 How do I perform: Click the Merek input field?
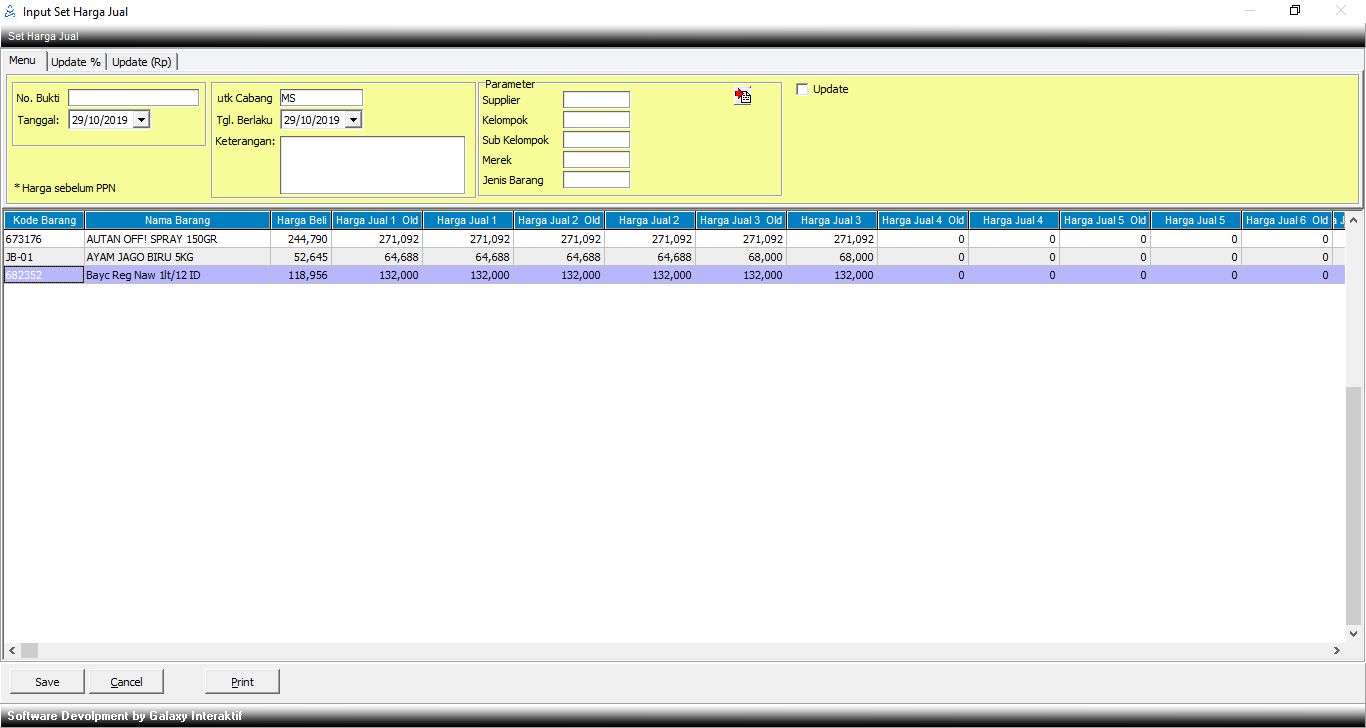pos(596,160)
